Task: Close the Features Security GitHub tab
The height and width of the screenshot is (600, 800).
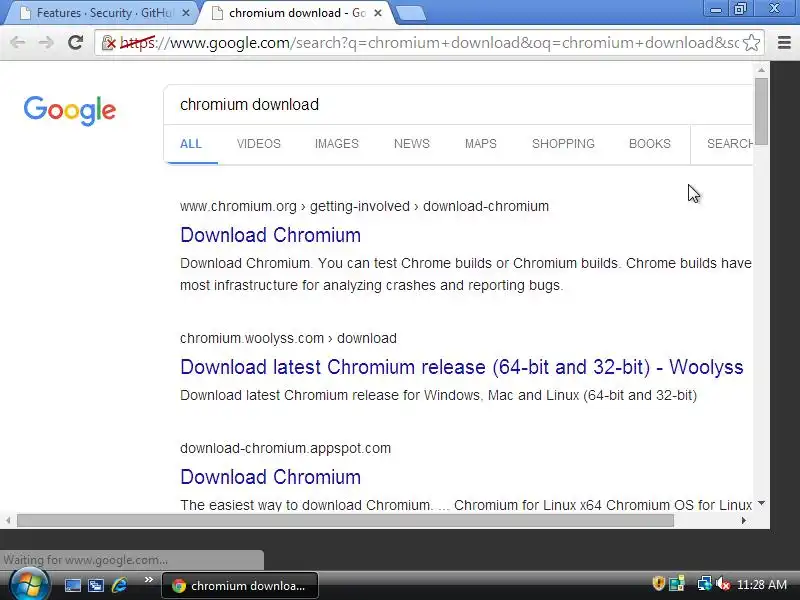Action: tap(186, 13)
